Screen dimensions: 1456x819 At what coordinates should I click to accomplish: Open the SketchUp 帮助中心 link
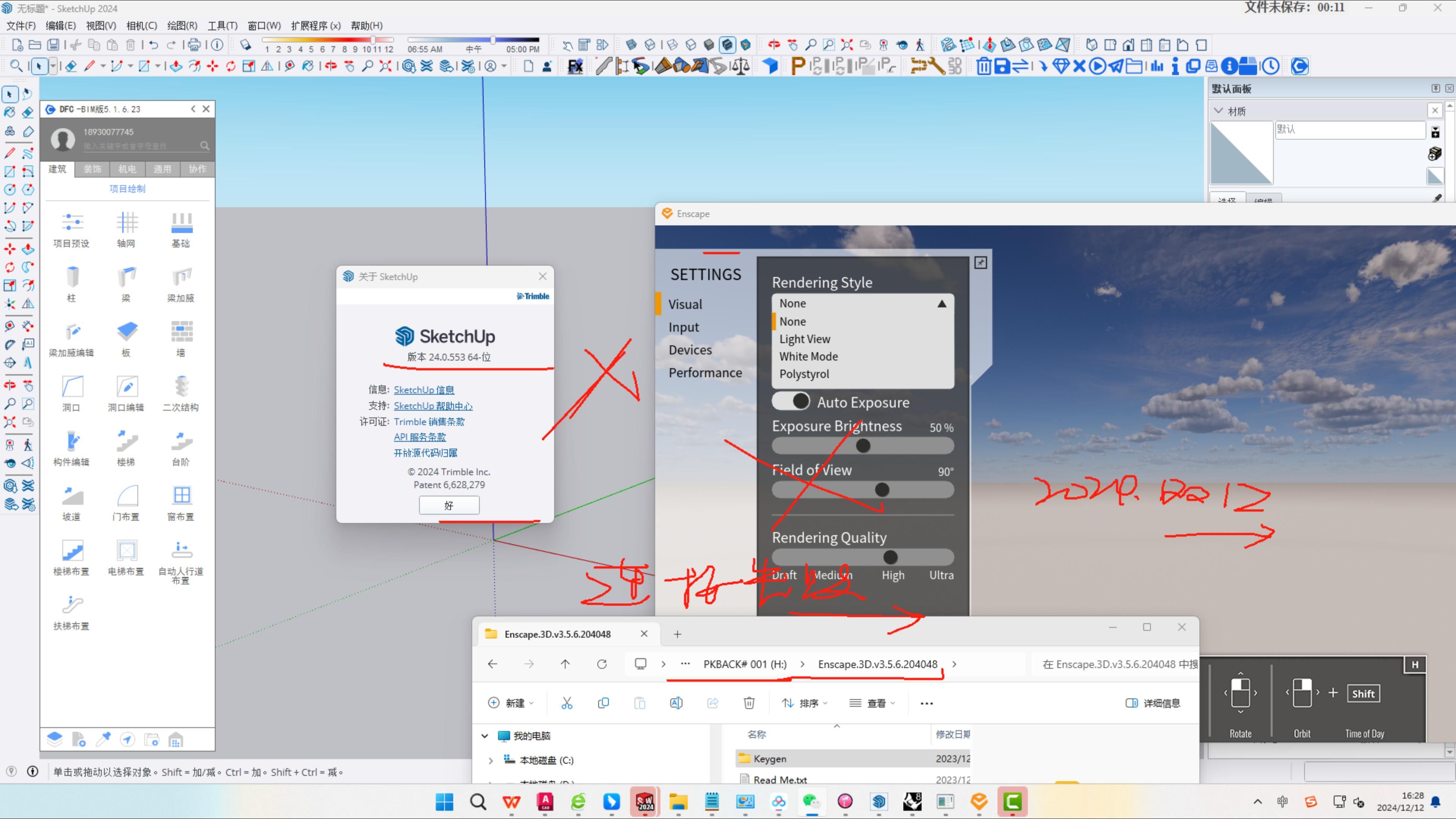click(x=433, y=406)
